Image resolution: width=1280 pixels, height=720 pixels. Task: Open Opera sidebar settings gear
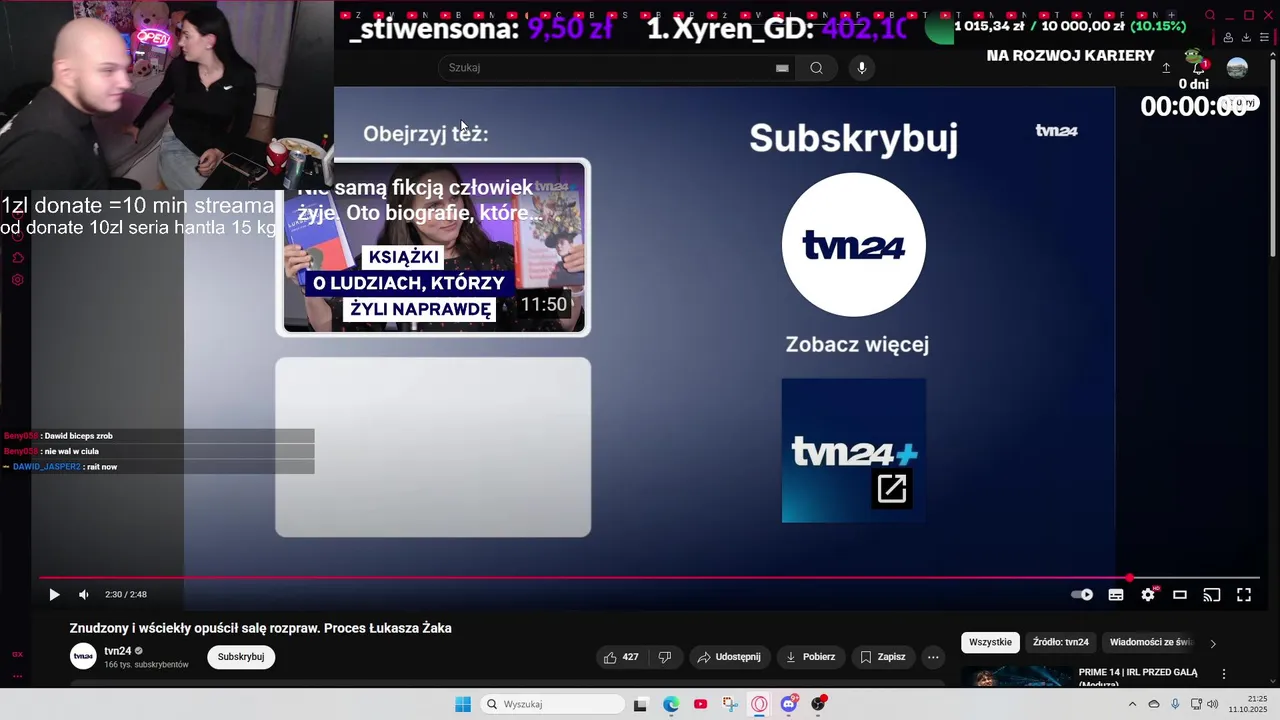17,280
